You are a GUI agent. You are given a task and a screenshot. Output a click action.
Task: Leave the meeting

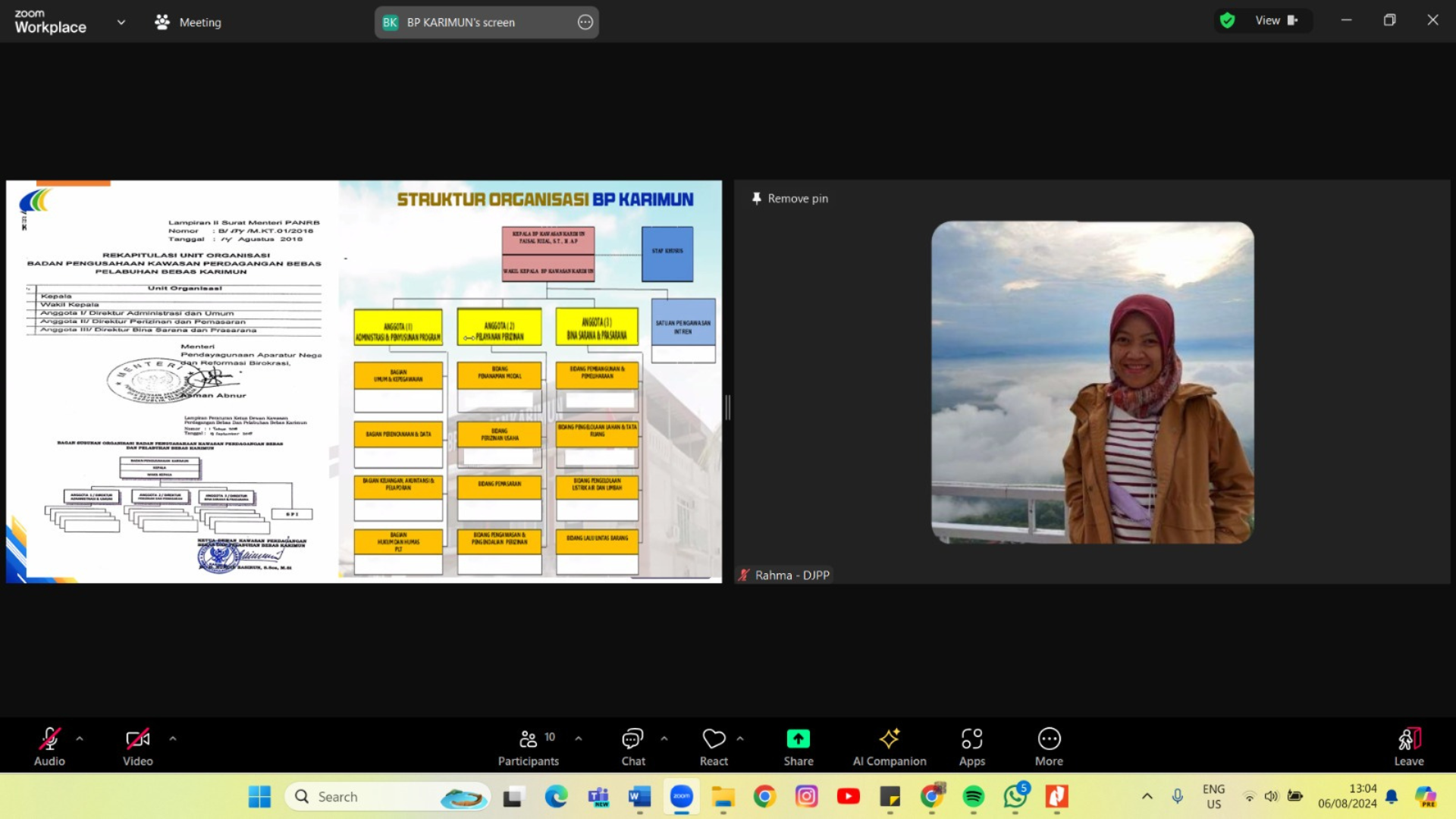[x=1409, y=747]
